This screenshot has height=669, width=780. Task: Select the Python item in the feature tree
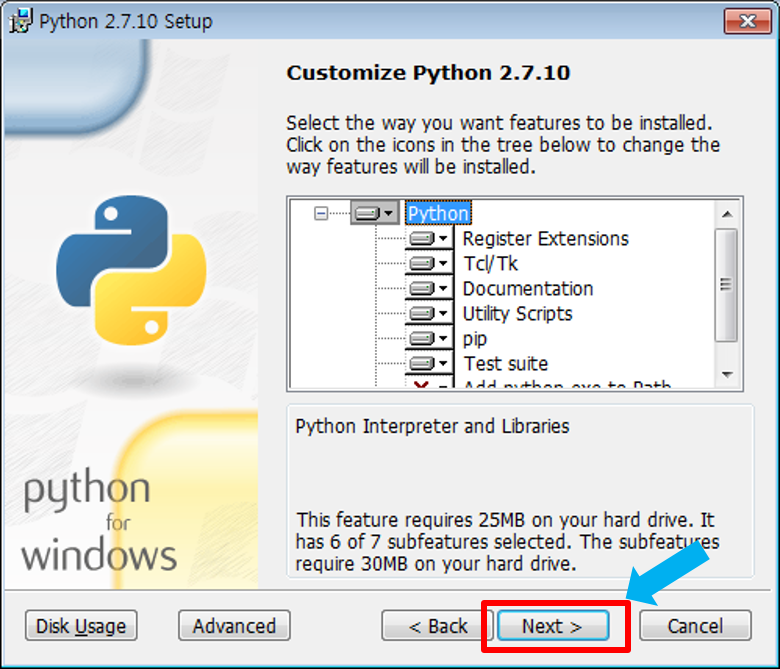point(438,213)
